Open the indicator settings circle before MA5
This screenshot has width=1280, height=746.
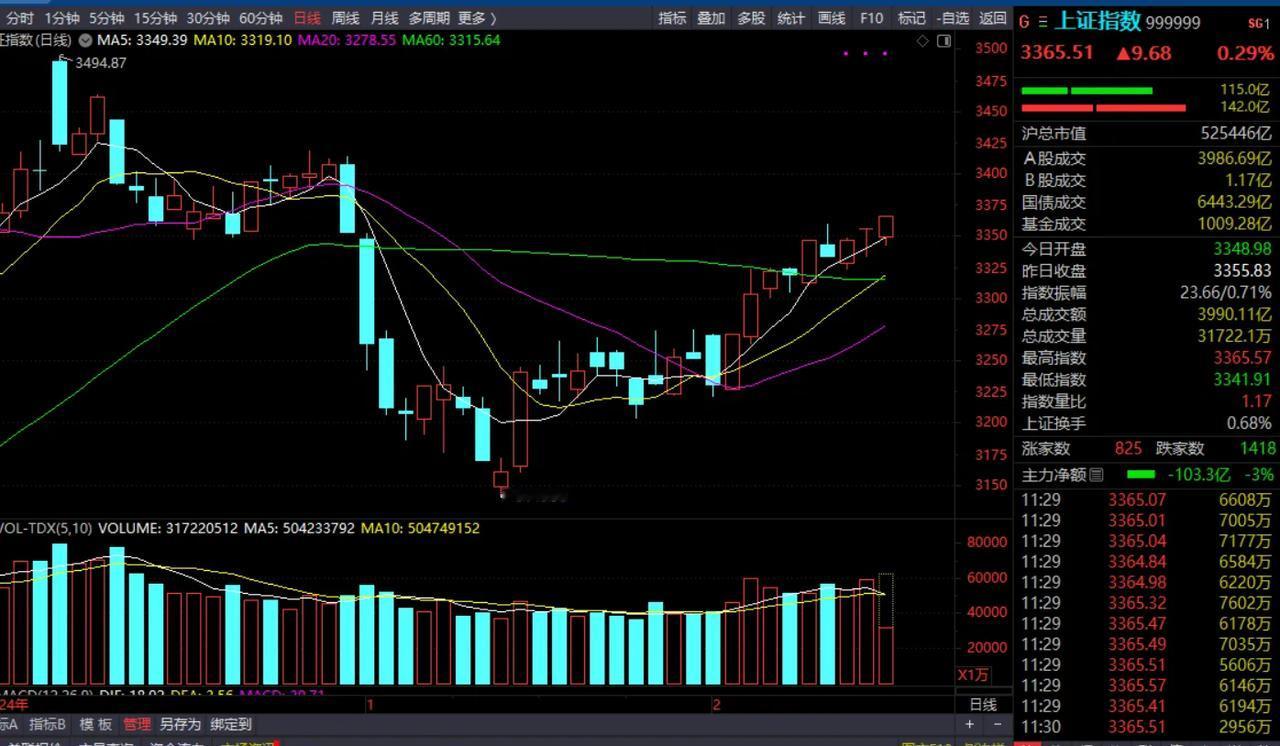(84, 40)
